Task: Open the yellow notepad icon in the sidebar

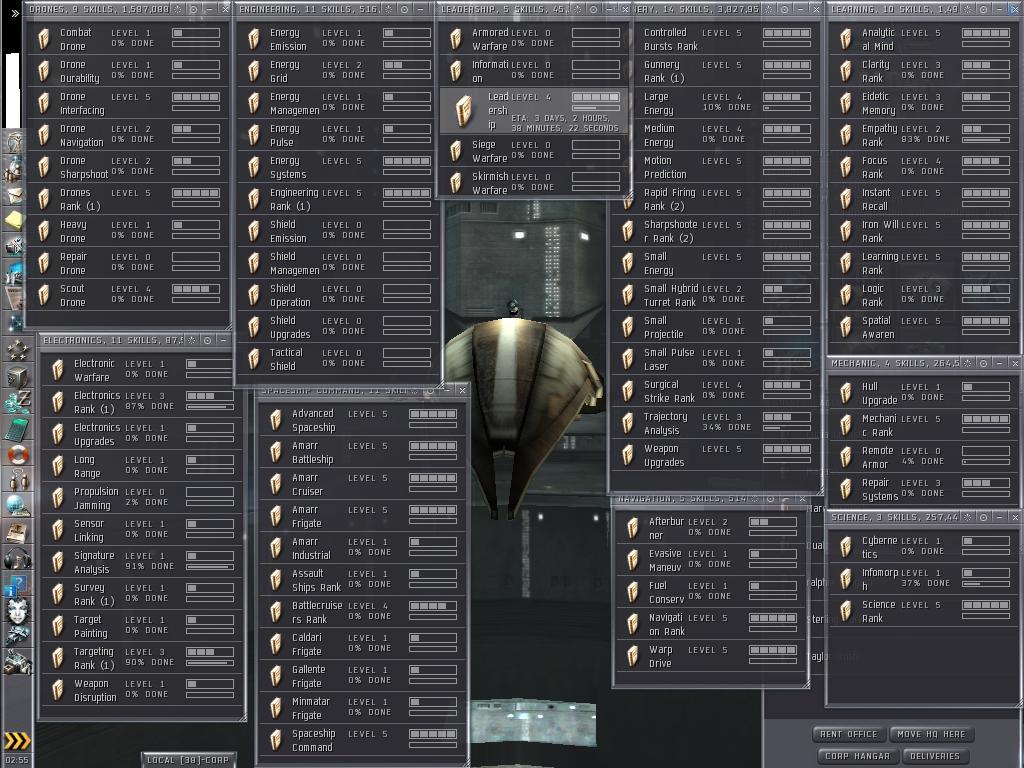Action: tap(14, 220)
